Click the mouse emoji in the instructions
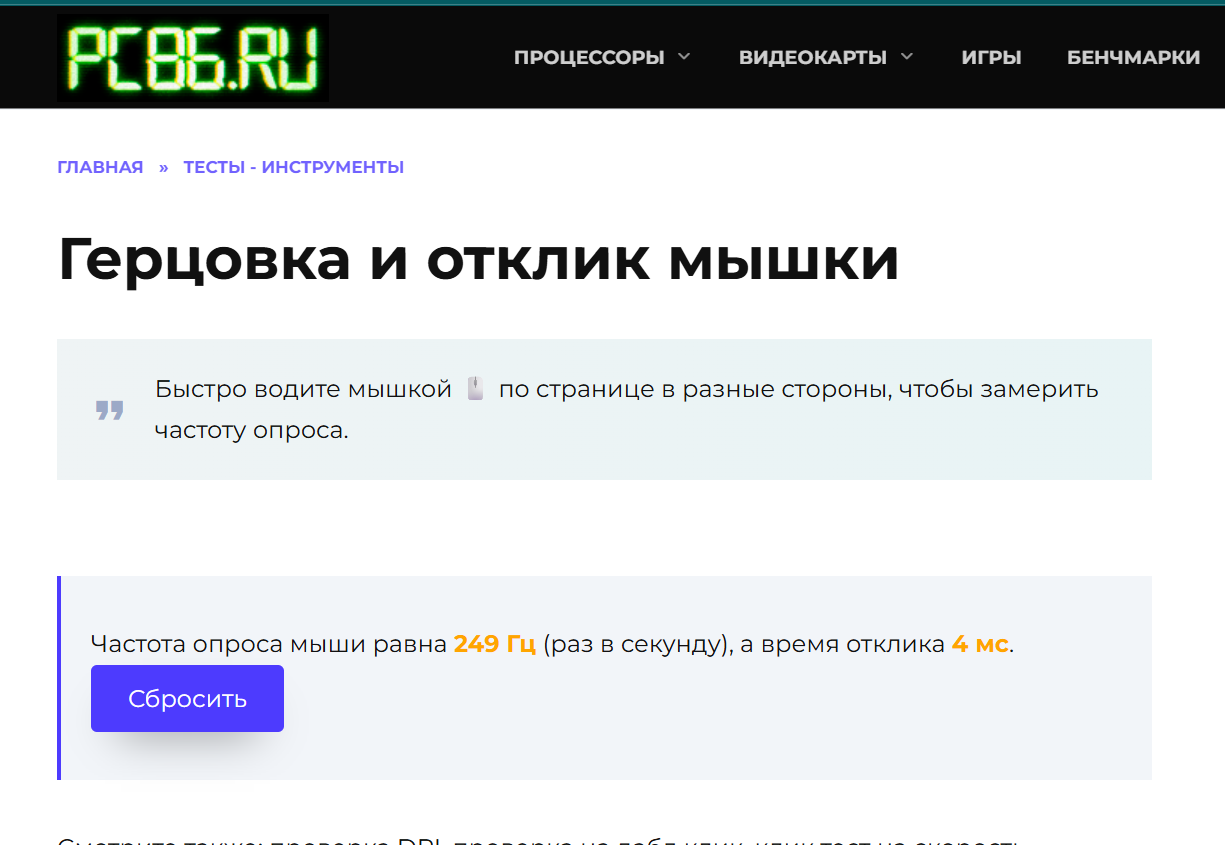The image size is (1225, 845). click(476, 389)
